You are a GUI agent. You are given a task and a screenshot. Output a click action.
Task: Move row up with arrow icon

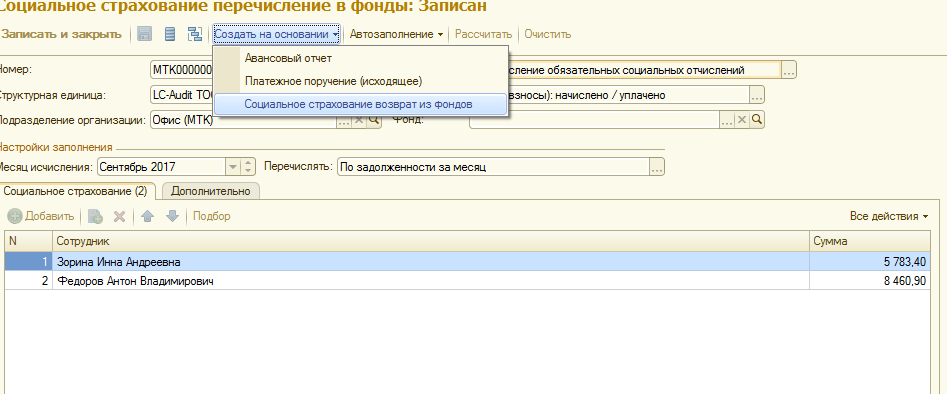pos(147,216)
